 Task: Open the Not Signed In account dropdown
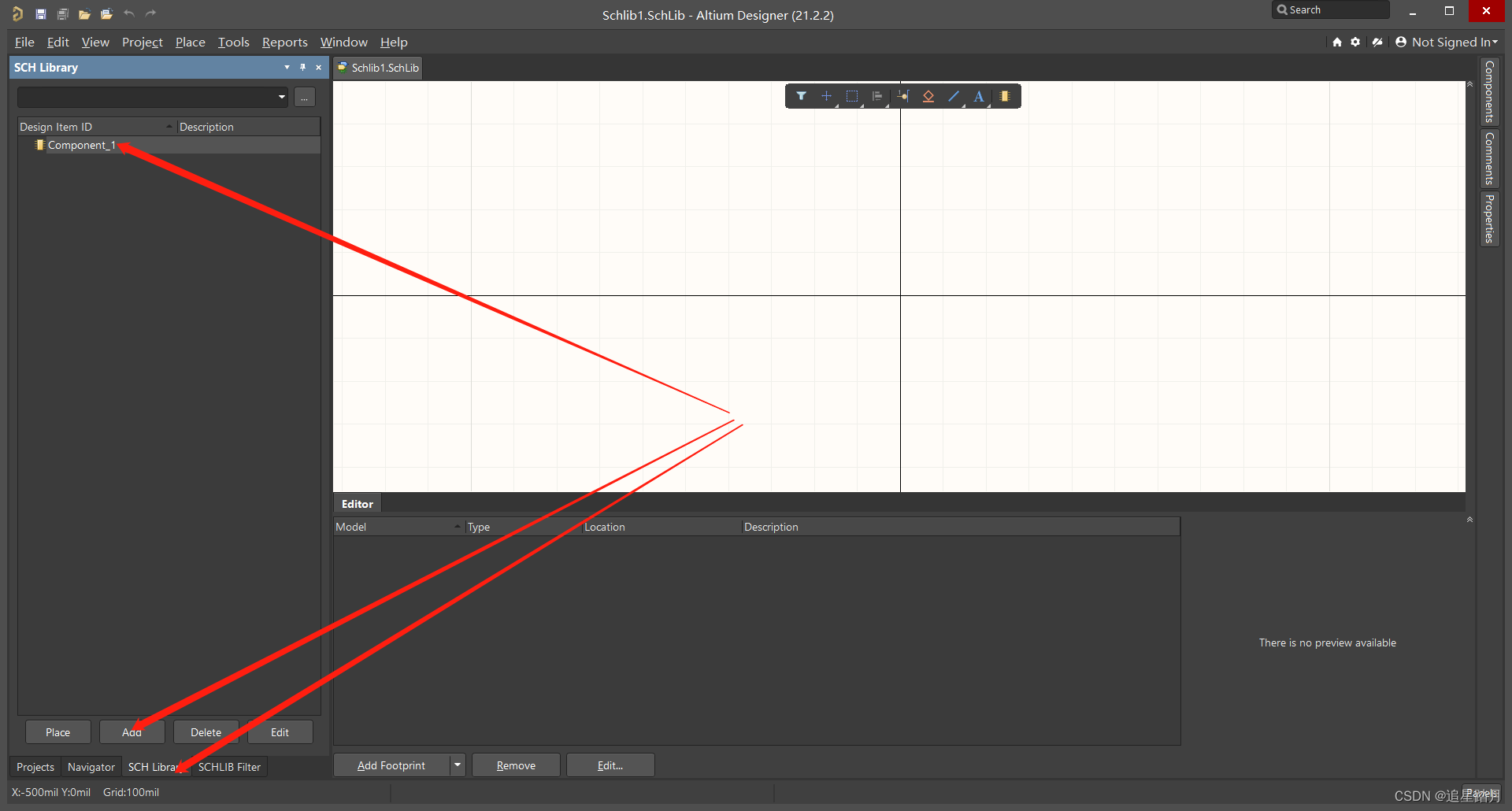(1447, 42)
